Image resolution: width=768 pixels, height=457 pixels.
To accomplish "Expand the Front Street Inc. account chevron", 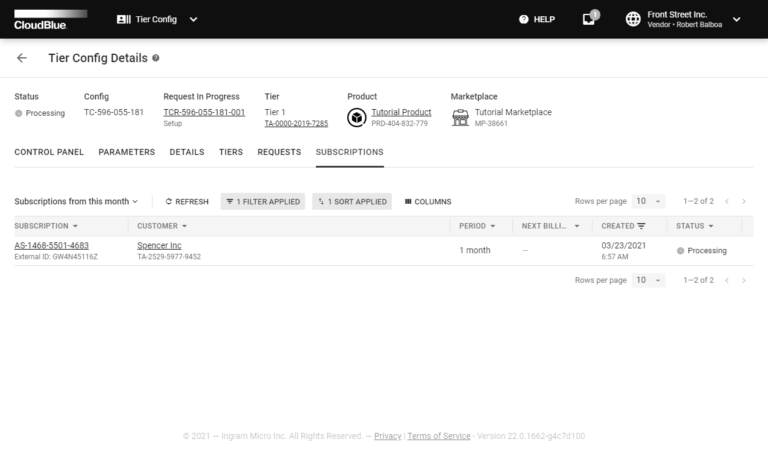I will tap(736, 20).
